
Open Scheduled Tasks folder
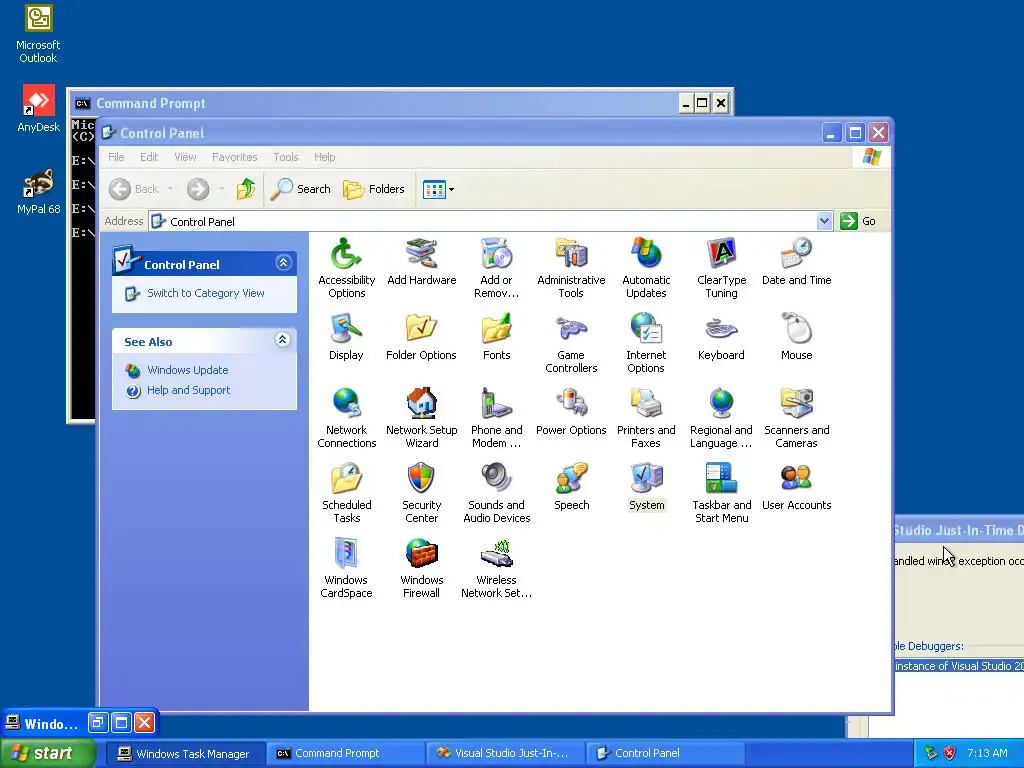click(346, 493)
